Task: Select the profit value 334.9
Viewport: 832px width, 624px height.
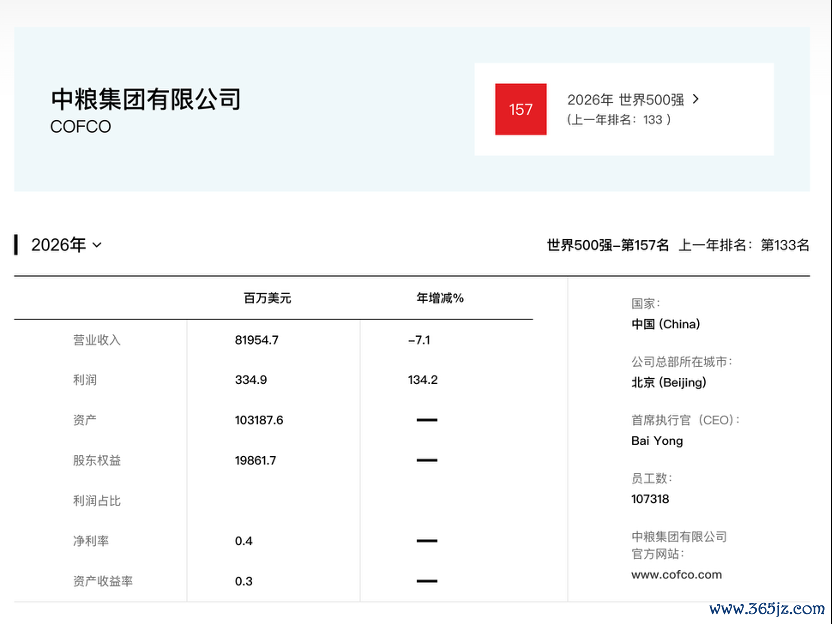Action: point(251,380)
